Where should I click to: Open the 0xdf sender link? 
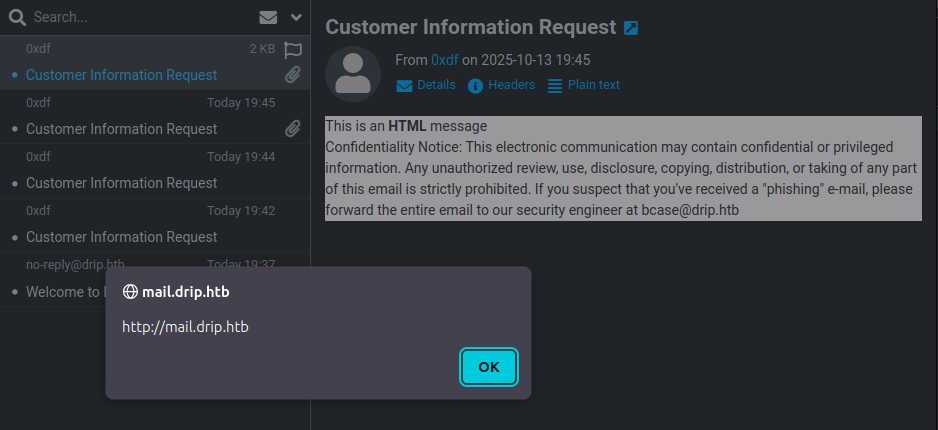pyautogui.click(x=444, y=60)
